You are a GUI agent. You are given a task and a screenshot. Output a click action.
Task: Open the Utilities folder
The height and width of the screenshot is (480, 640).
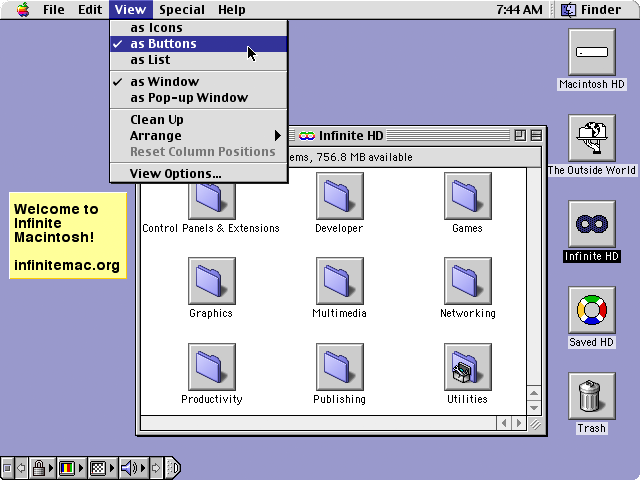point(467,366)
